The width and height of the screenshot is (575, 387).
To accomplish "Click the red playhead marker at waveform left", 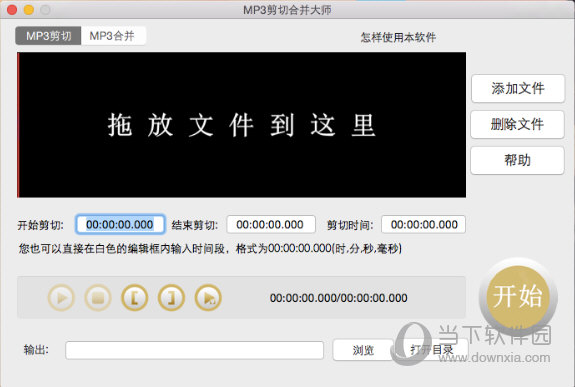I will 18,125.
